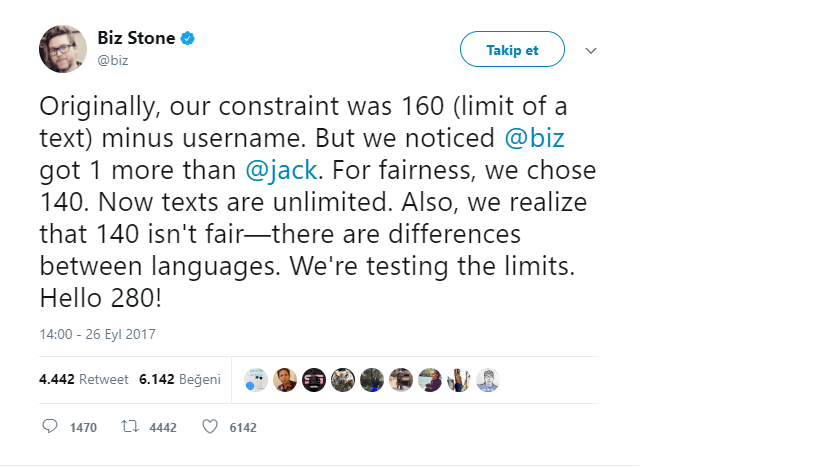Click the 14:00 - 26 Eyl 2017 timestamp
815x467 pixels.
tap(98, 334)
